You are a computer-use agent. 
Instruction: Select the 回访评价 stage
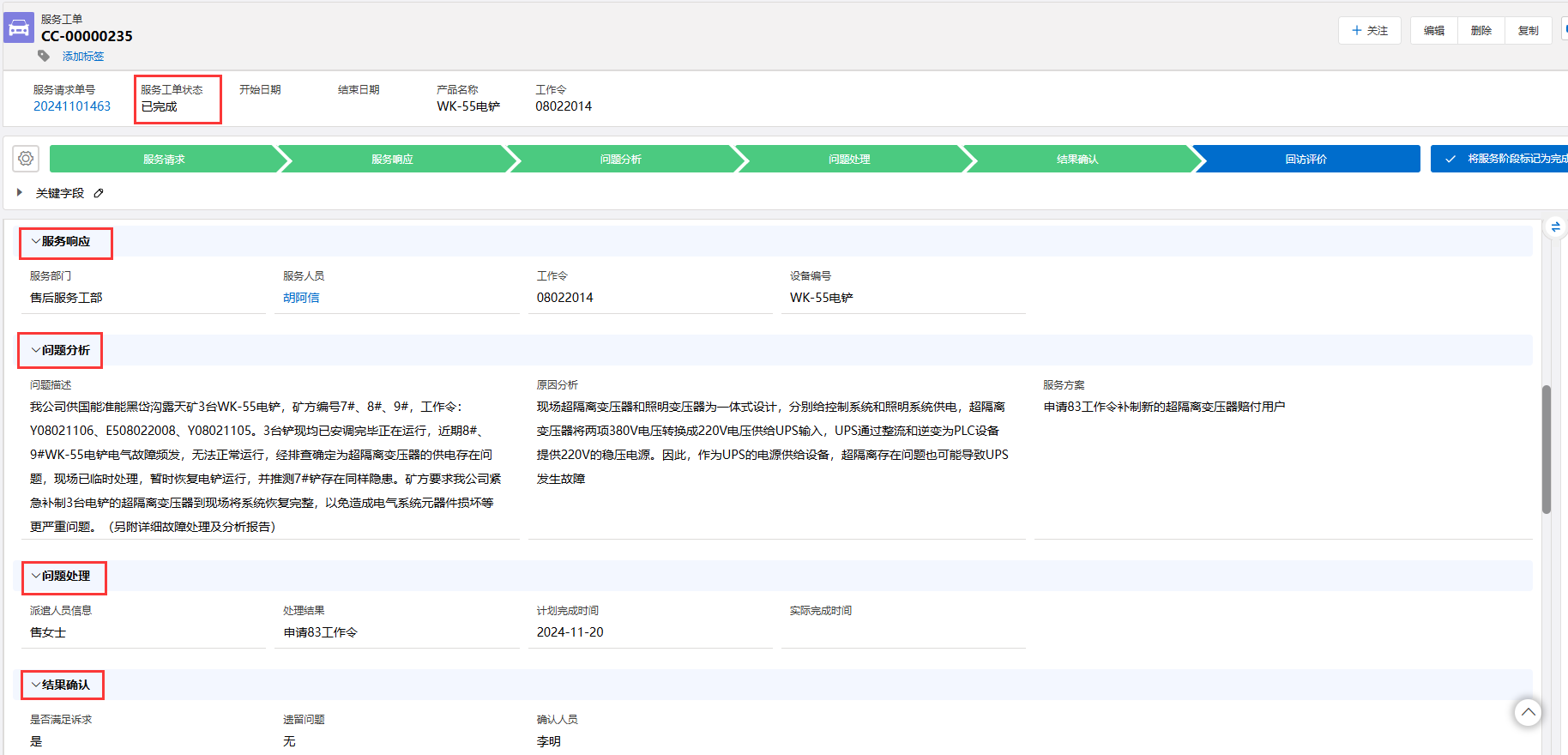1306,159
